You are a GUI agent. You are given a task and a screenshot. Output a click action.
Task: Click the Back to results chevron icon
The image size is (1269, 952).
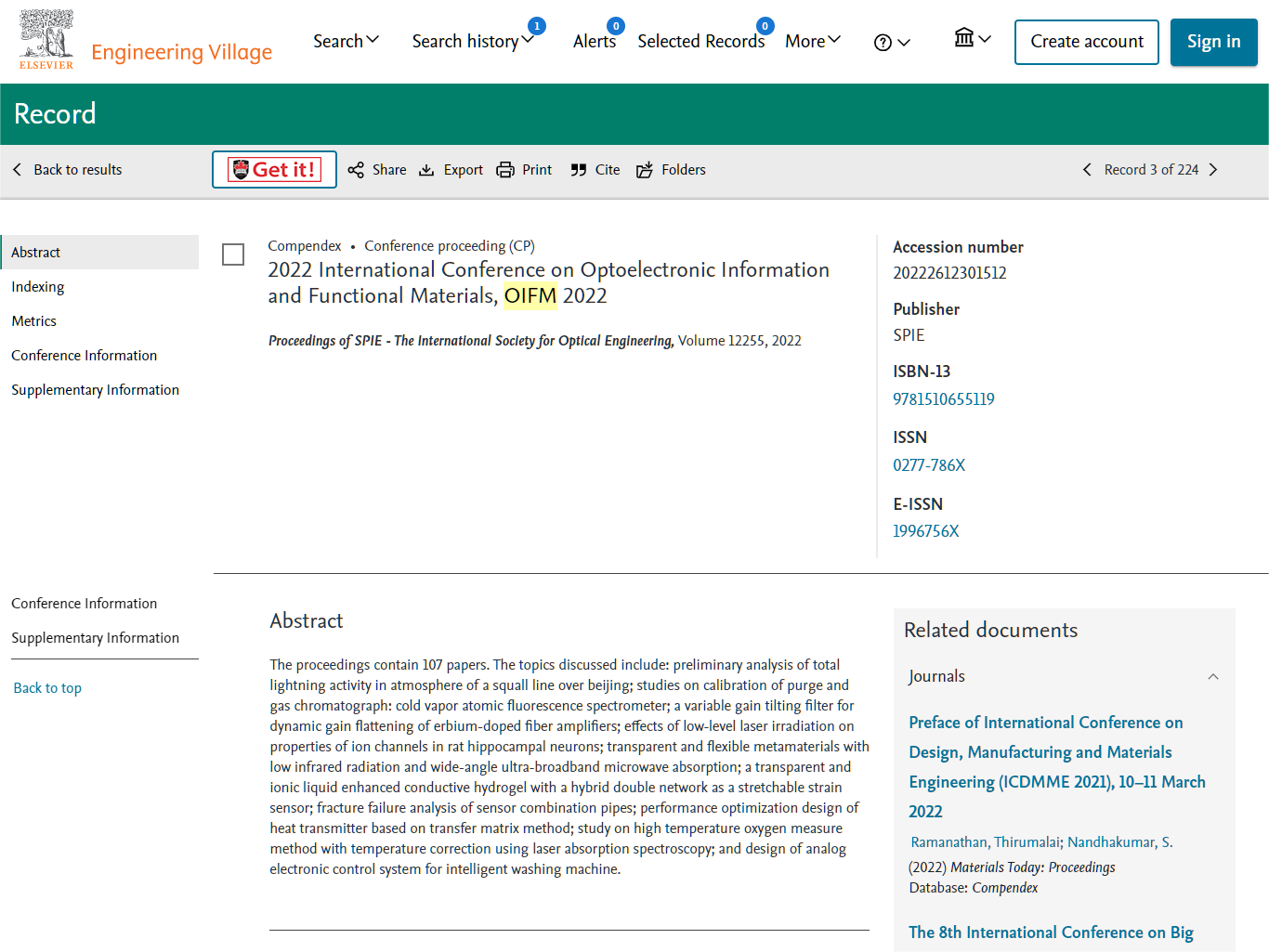click(17, 170)
